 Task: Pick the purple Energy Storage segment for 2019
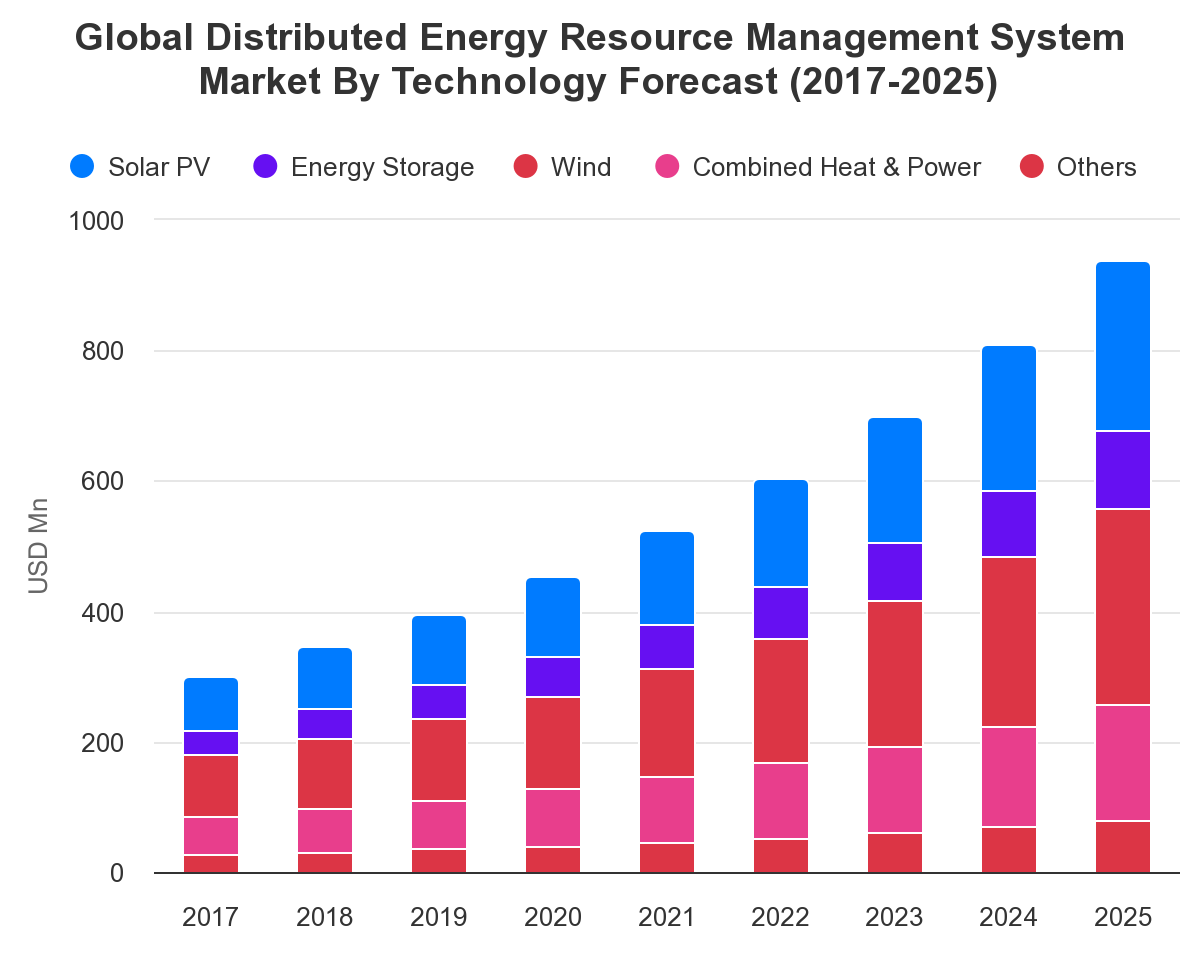[x=439, y=702]
